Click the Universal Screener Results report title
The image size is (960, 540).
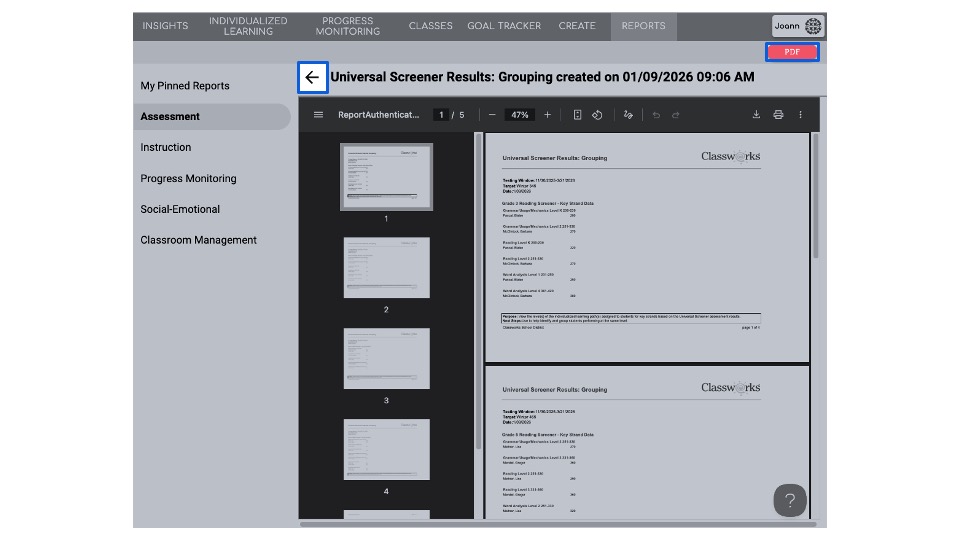542,77
